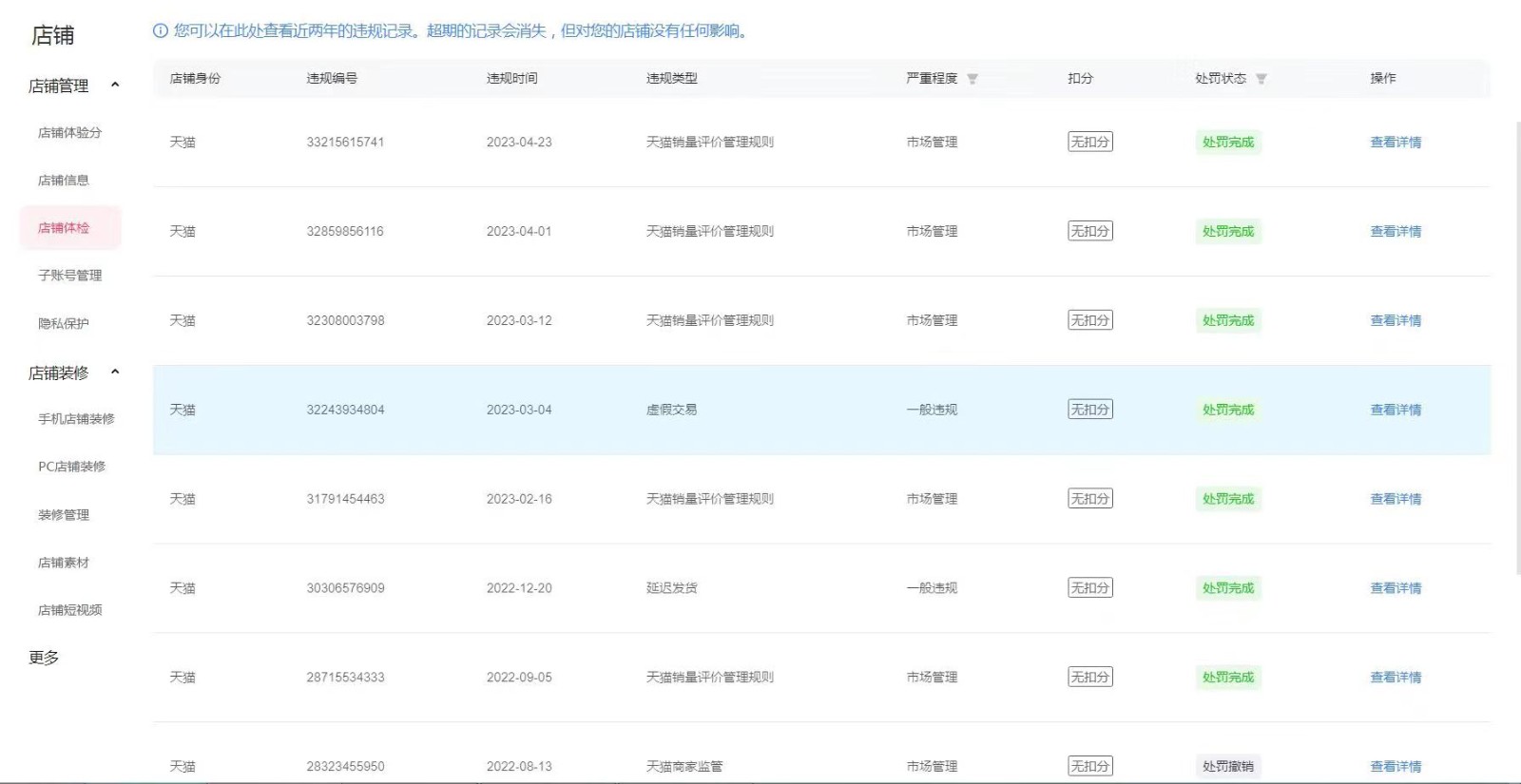Click the 天猫商家监管 violation type cell

[x=684, y=767]
